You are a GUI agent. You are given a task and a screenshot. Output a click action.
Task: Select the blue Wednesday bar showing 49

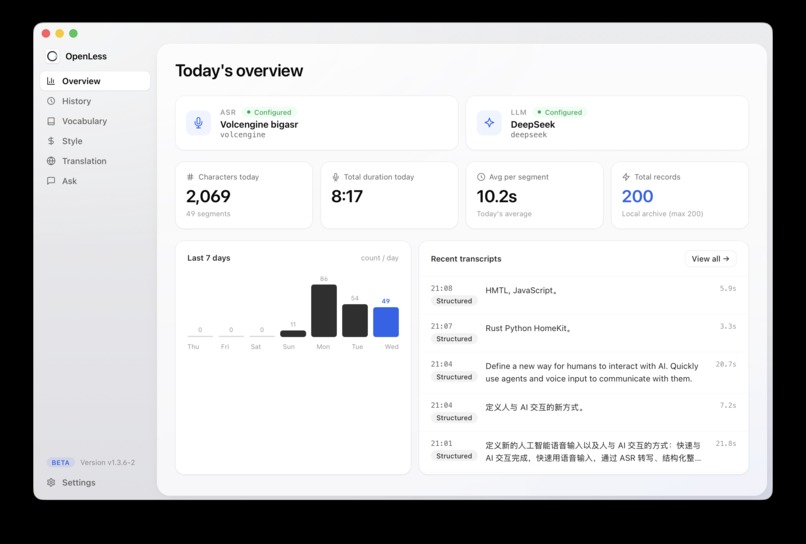click(x=386, y=322)
